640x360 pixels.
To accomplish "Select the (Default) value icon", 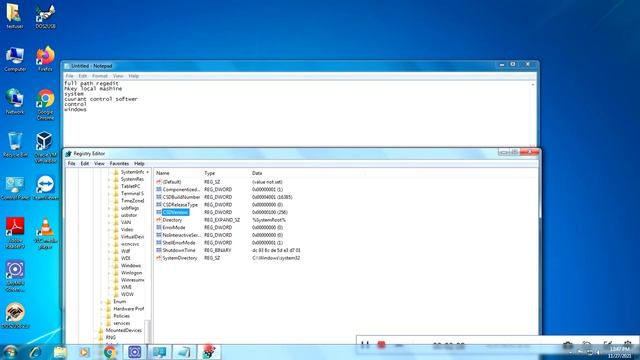I will (159, 182).
